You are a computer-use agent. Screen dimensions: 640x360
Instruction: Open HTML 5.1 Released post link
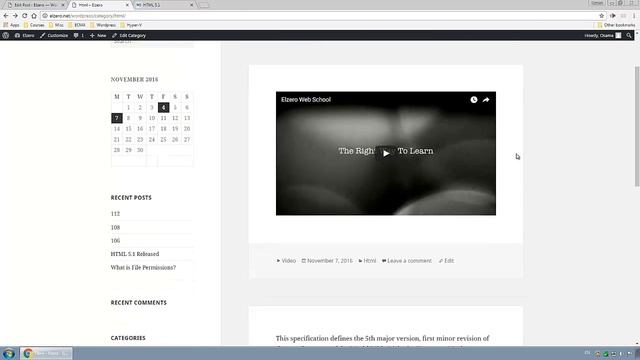(x=135, y=254)
